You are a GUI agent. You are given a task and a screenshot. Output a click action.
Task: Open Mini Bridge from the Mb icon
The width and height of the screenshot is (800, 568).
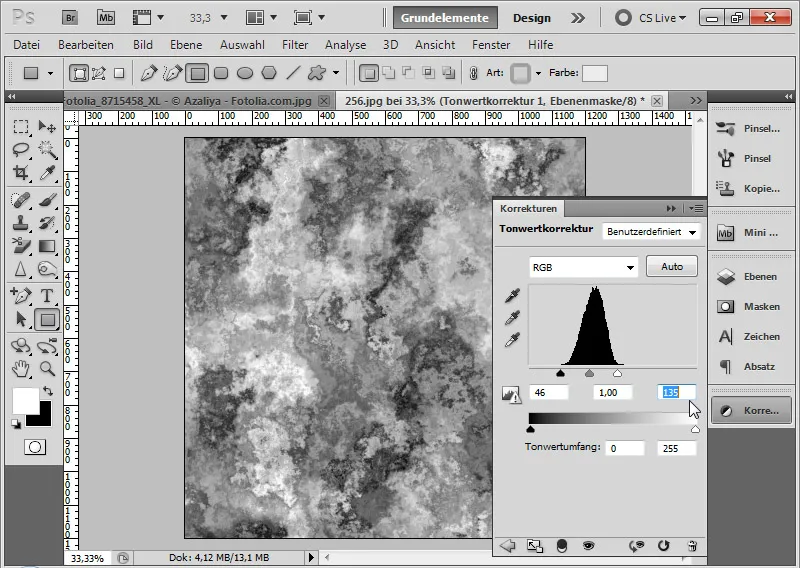coord(106,18)
